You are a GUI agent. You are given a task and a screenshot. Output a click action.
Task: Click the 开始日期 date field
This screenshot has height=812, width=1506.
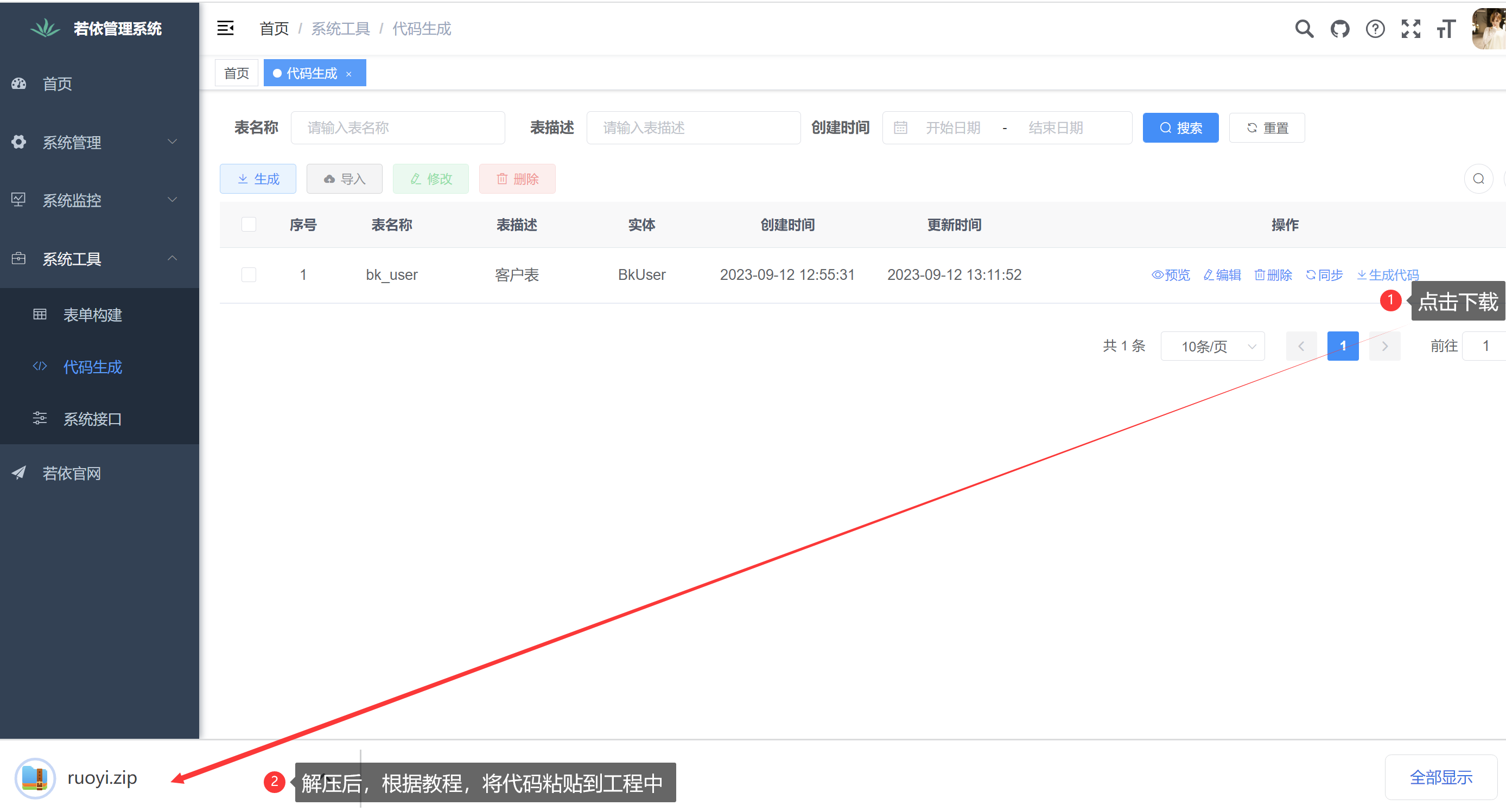point(953,127)
